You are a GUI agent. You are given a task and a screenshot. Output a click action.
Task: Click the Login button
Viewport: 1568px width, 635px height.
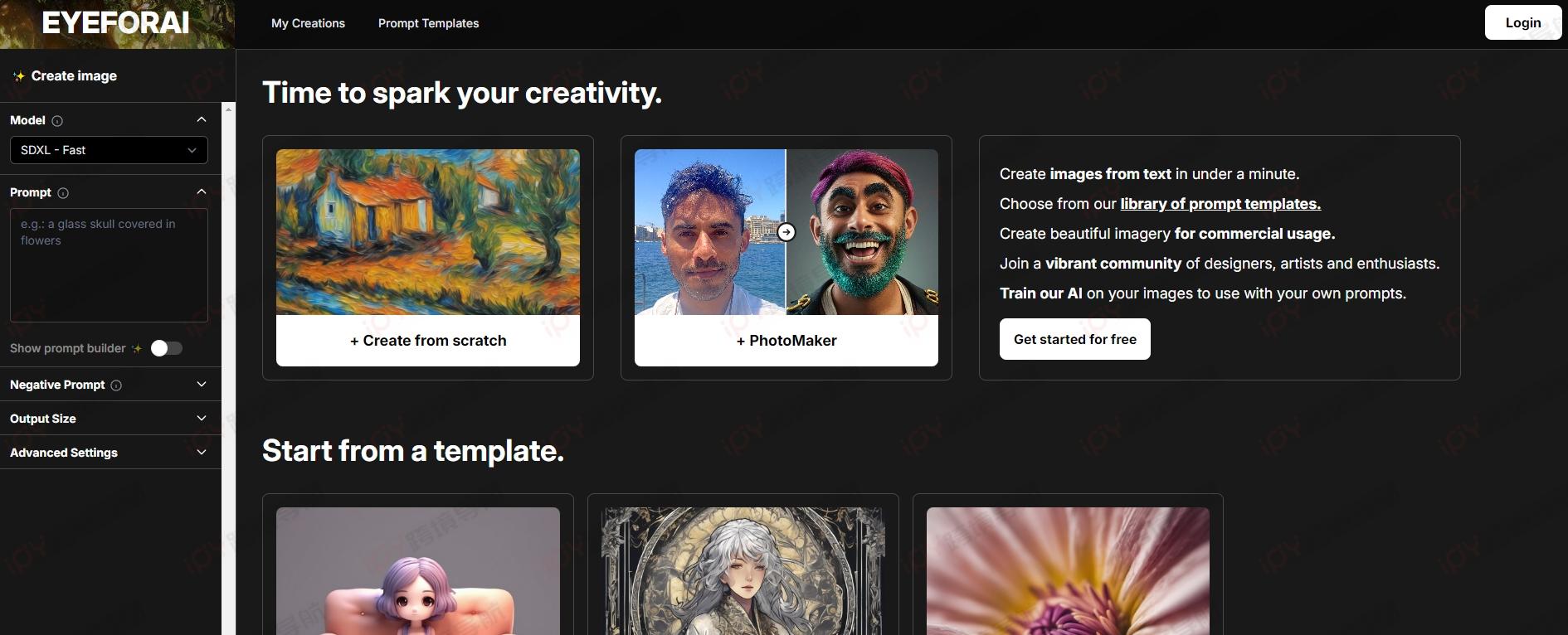click(1523, 22)
